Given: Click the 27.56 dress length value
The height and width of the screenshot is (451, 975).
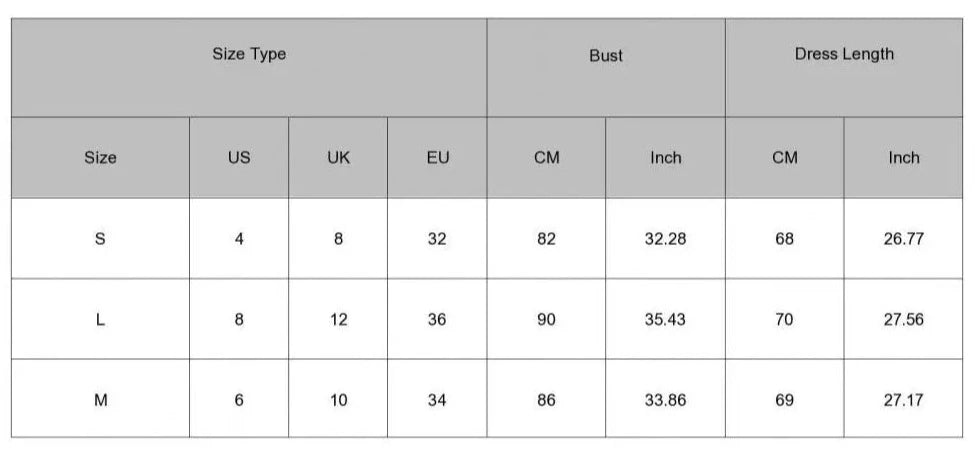Looking at the screenshot, I should tap(903, 320).
